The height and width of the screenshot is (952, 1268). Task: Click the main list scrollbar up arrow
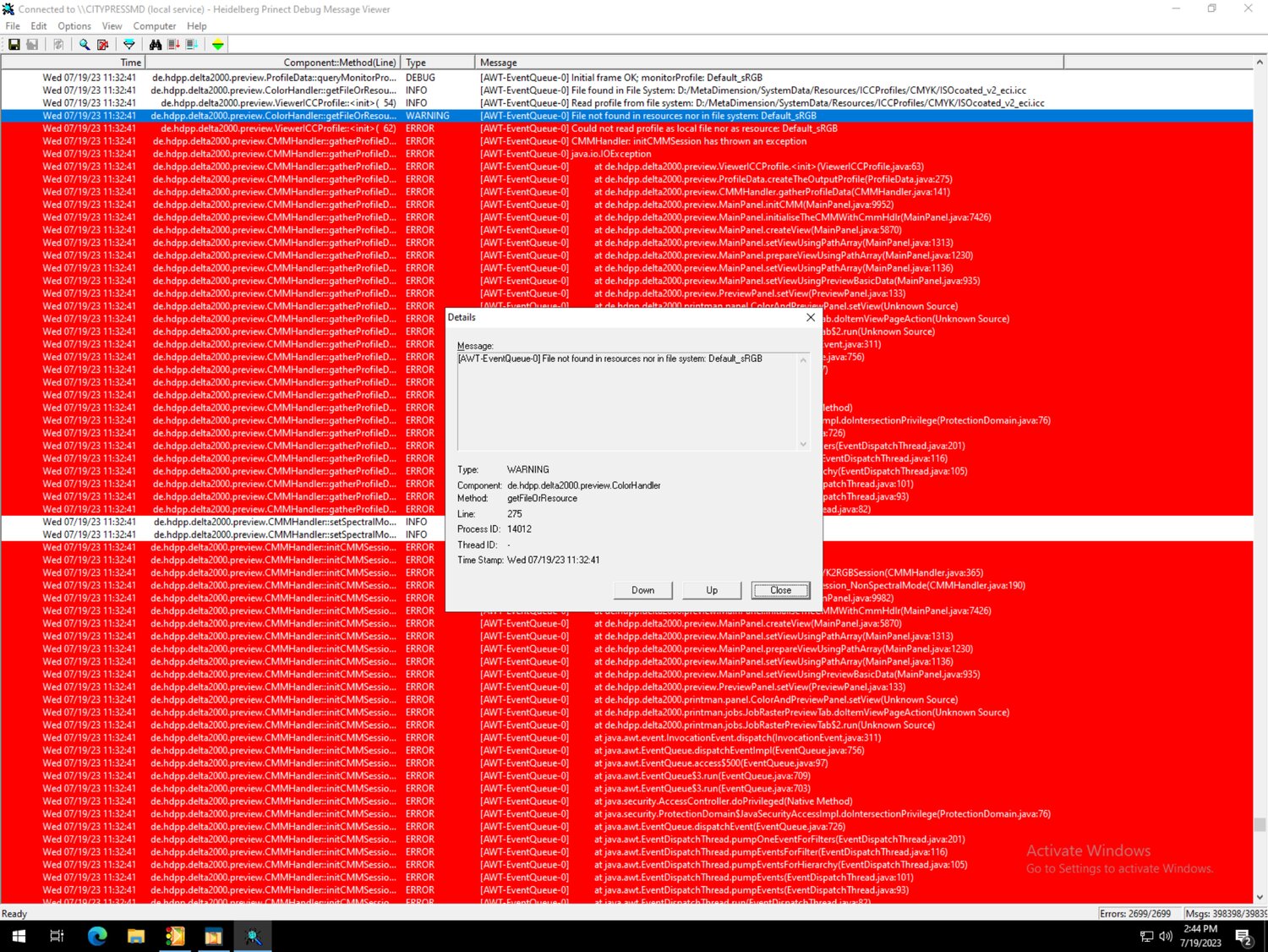click(x=1260, y=63)
